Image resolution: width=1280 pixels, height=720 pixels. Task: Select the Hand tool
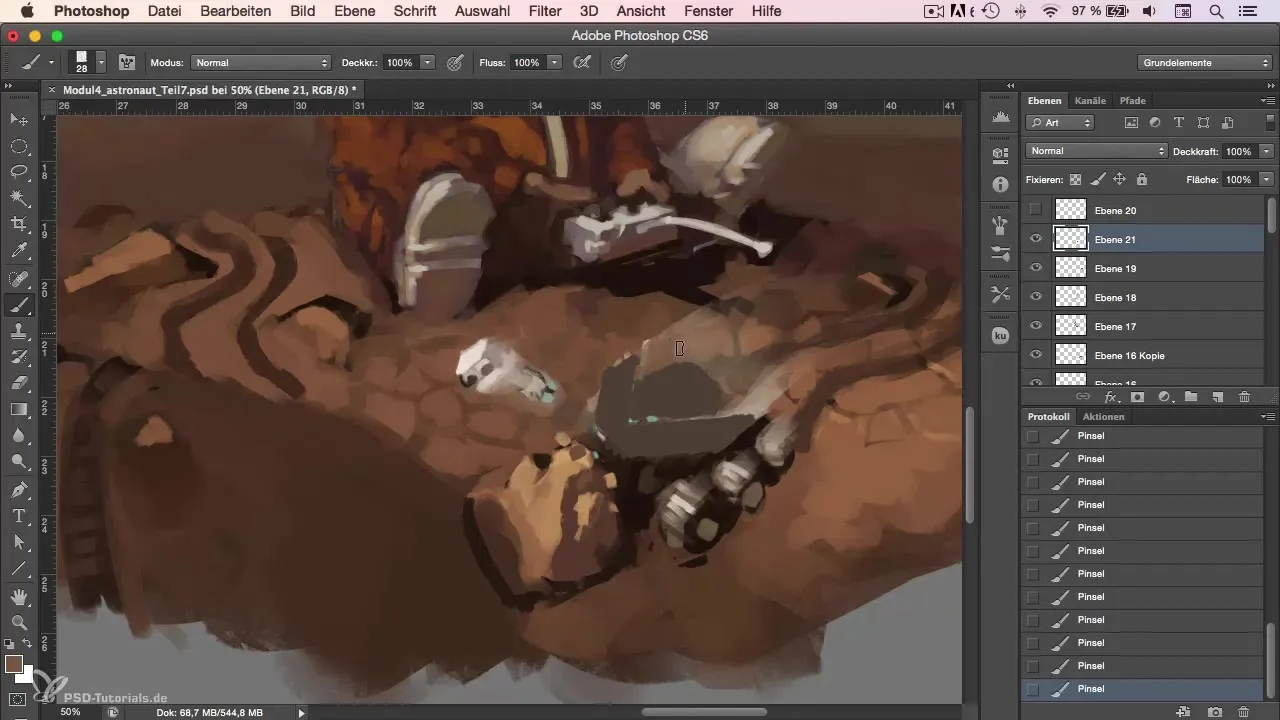point(18,597)
